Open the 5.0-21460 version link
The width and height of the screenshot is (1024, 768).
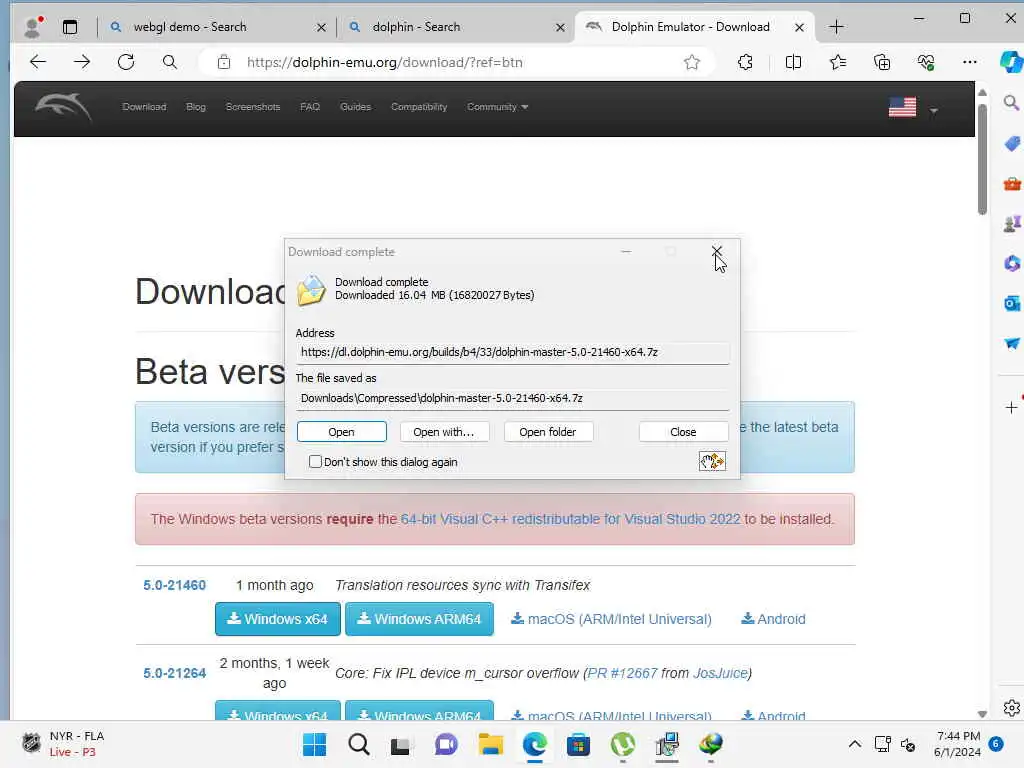pos(174,585)
